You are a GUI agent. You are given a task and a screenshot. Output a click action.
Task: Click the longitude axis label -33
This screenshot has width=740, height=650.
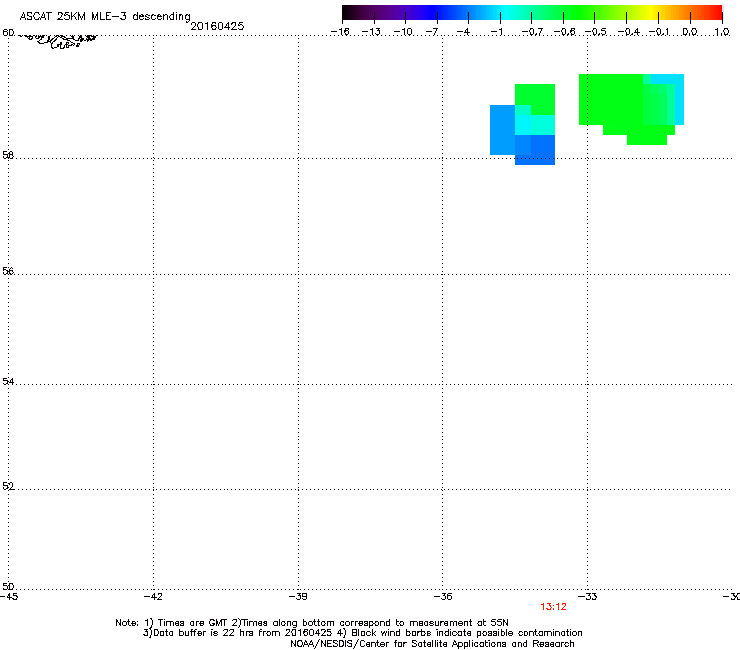tap(588, 597)
